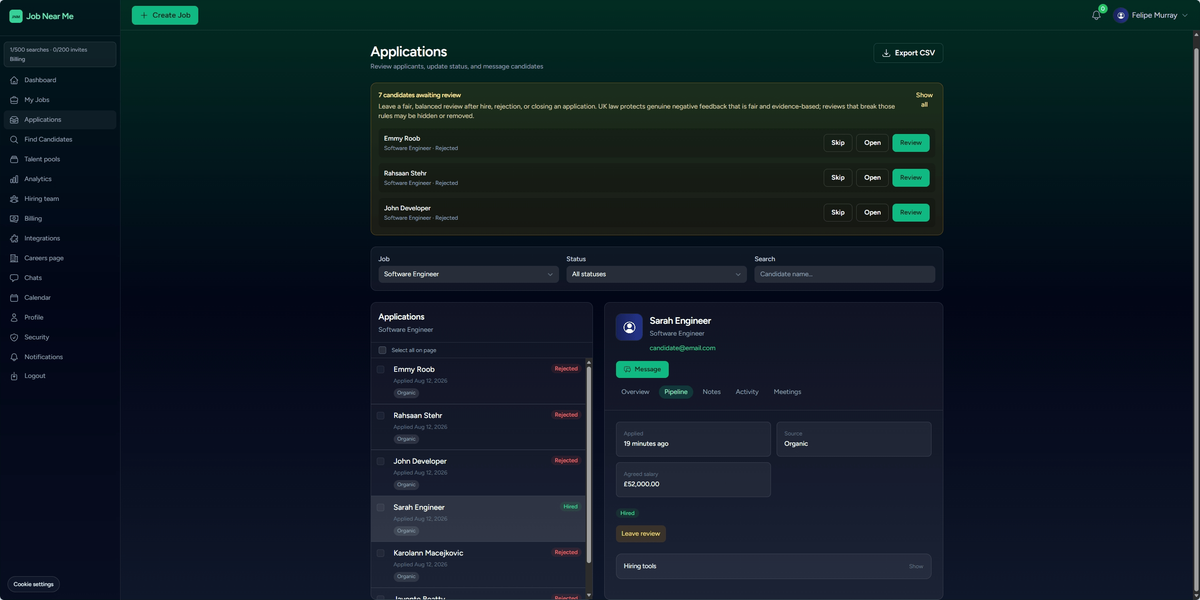This screenshot has width=1200, height=600.
Task: Message Sarah Engineer
Action: [x=642, y=370]
